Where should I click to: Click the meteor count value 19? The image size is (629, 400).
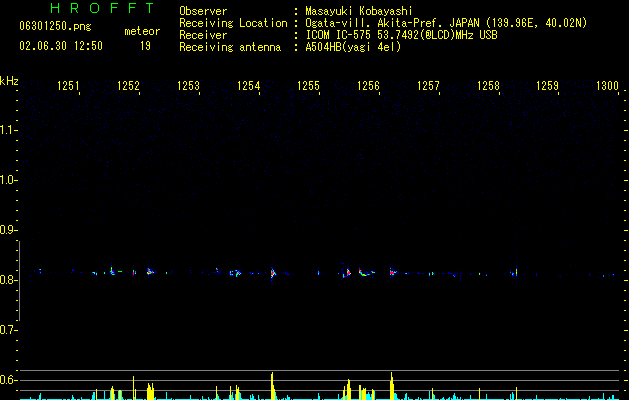click(x=145, y=46)
